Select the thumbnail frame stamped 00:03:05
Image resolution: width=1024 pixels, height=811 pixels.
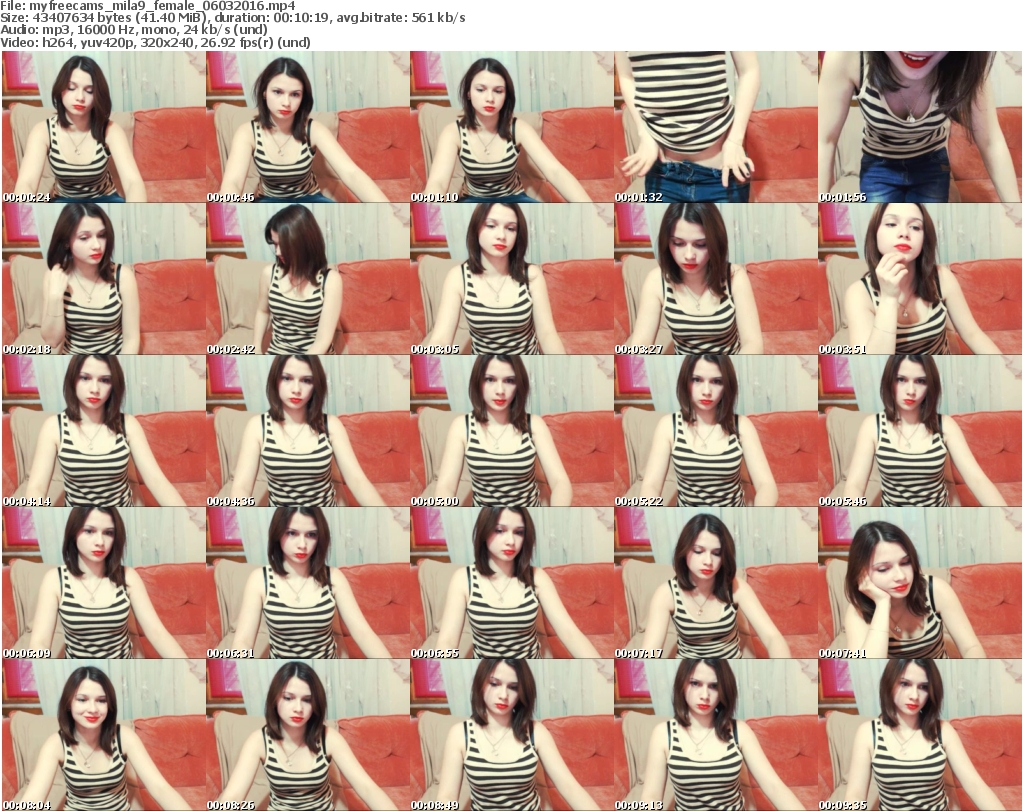coord(512,279)
